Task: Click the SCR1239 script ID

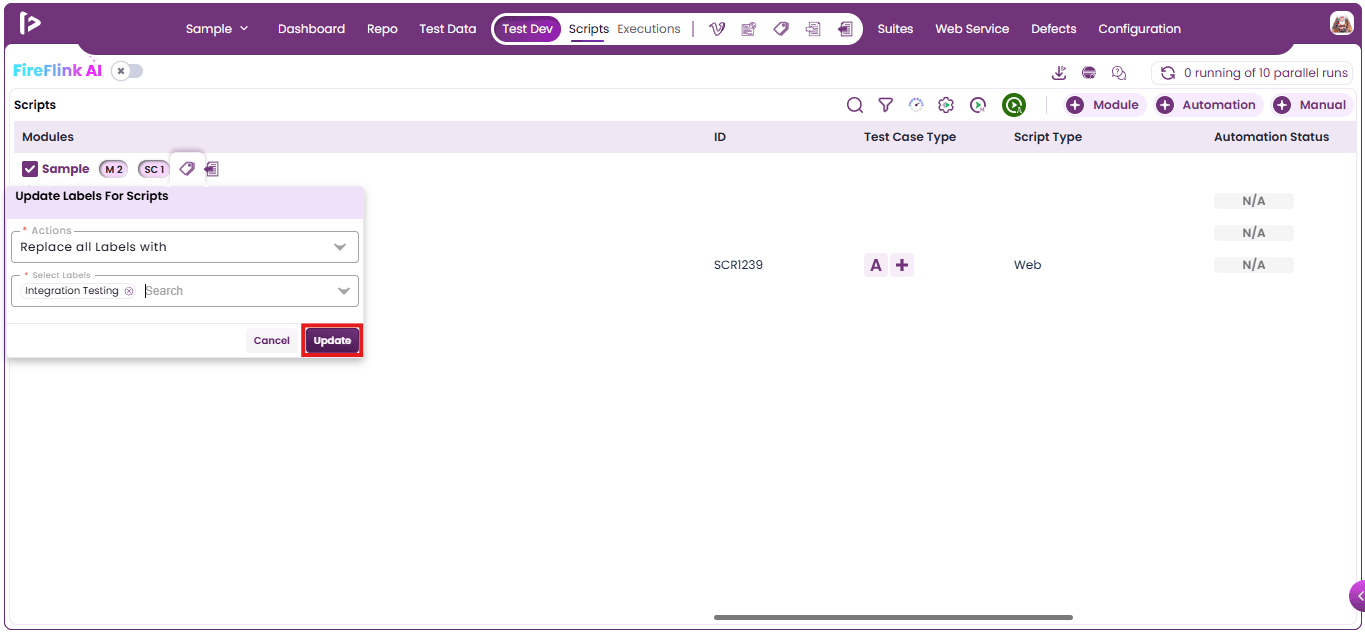Action: pyautogui.click(x=738, y=265)
